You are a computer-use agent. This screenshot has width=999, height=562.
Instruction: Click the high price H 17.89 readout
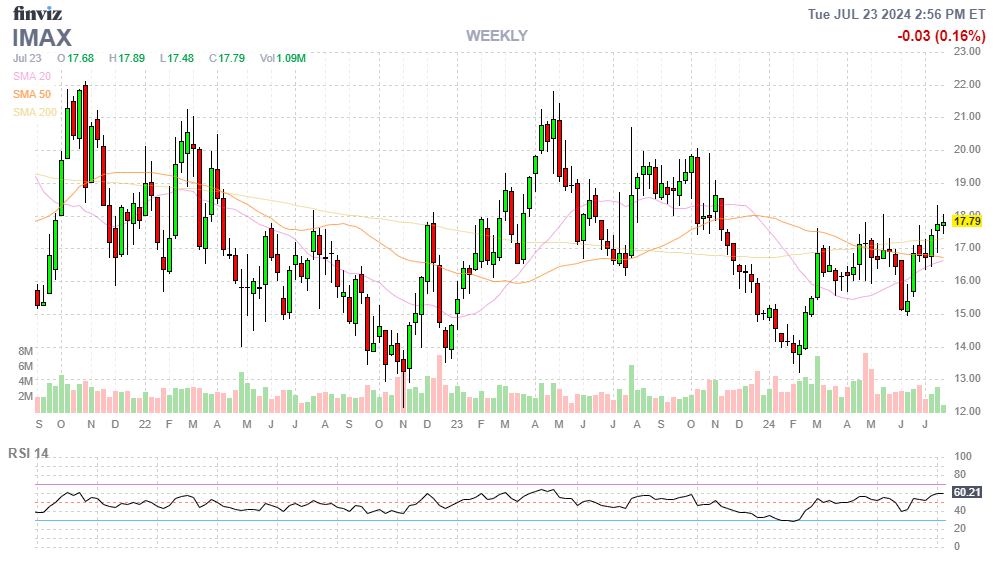click(126, 58)
